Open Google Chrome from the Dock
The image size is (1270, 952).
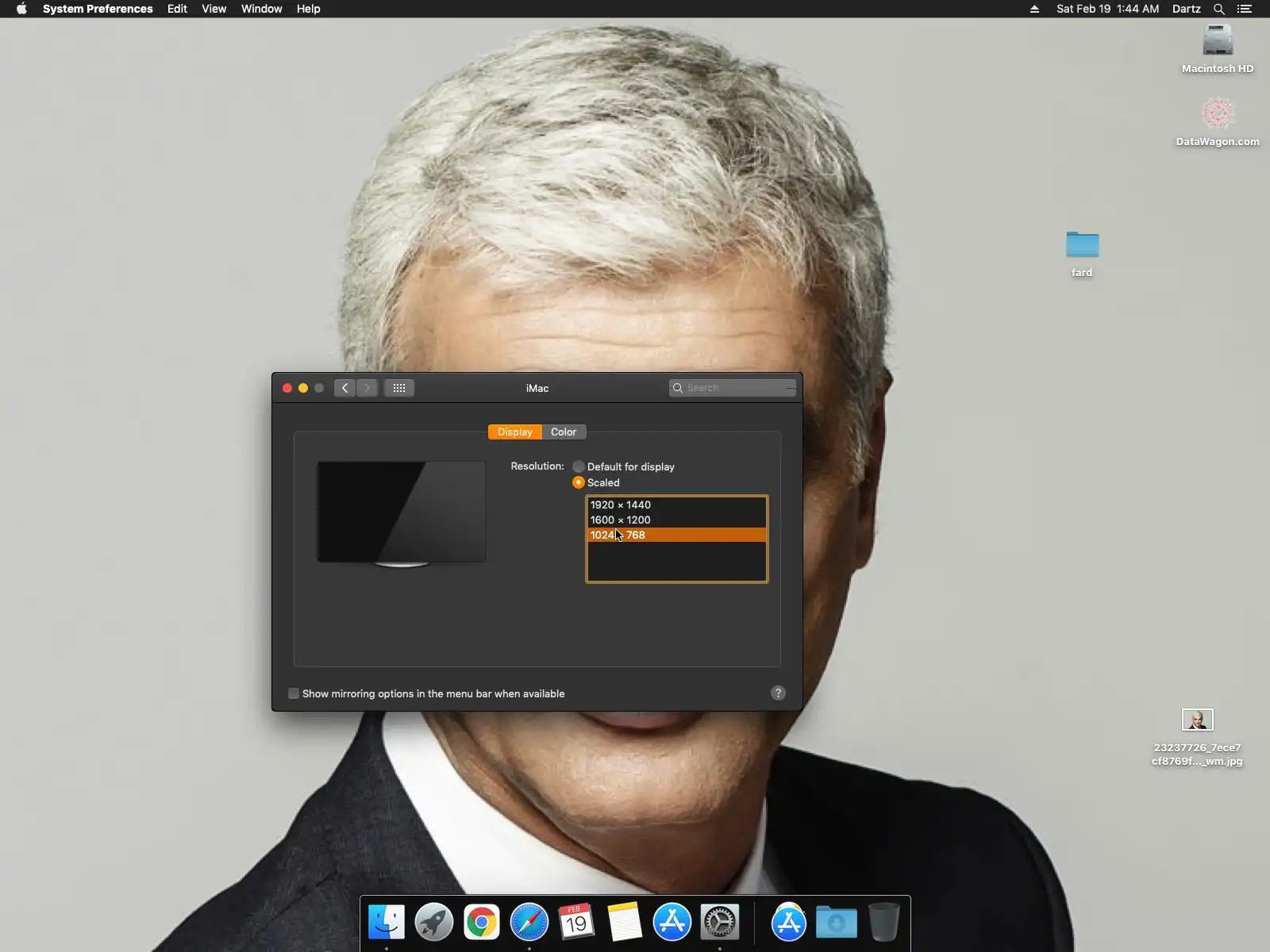(482, 922)
